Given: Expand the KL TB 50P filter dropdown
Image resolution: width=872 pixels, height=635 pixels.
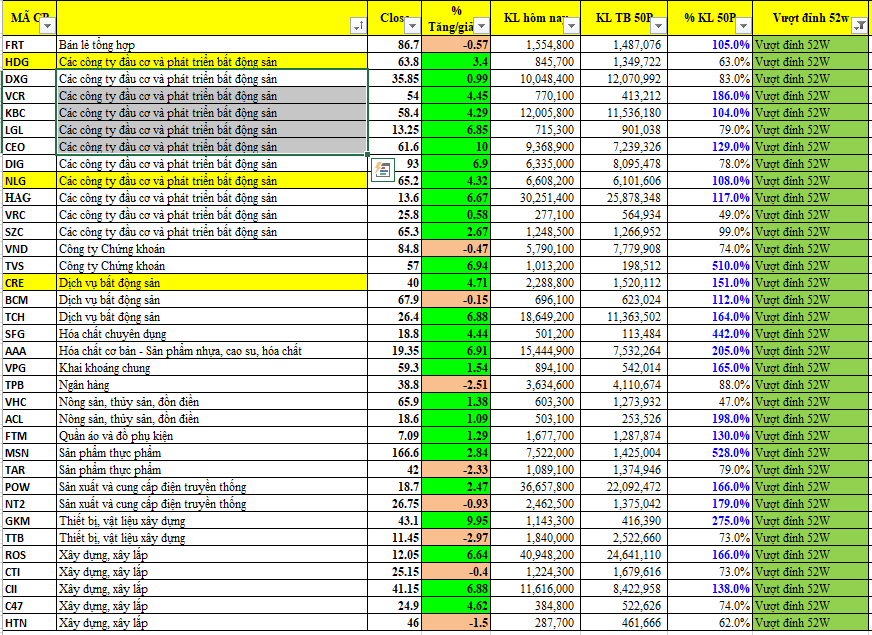Looking at the screenshot, I should [x=661, y=27].
